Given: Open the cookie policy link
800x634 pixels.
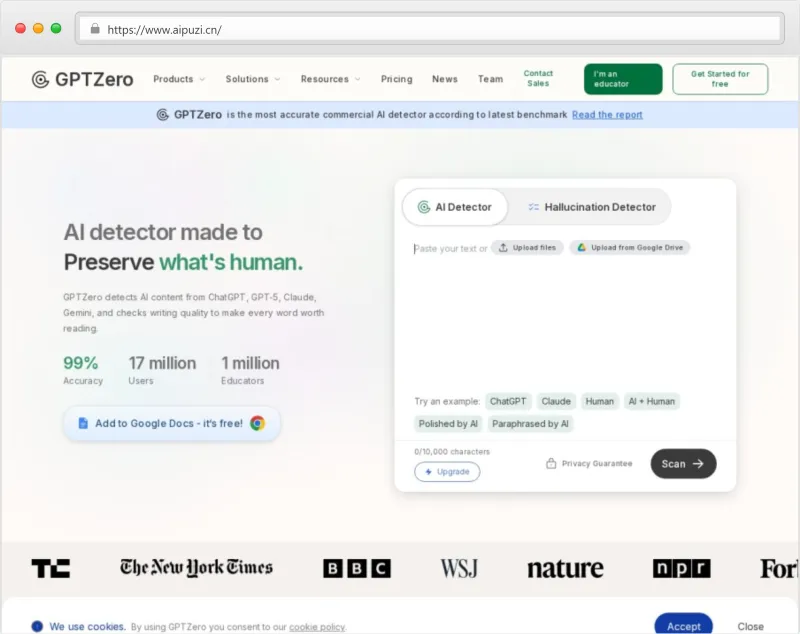Looking at the screenshot, I should point(317,627).
